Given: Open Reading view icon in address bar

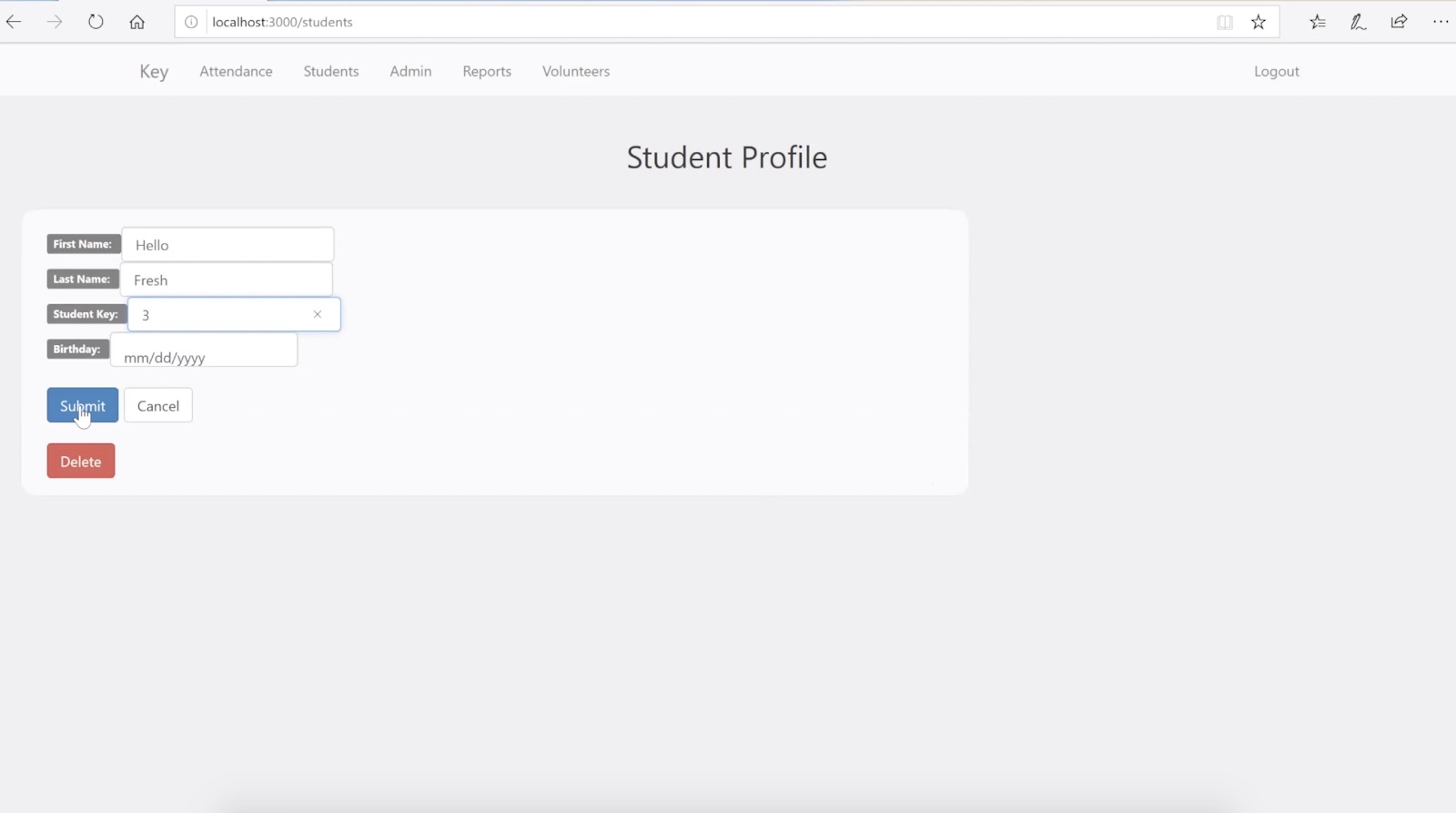Looking at the screenshot, I should 1225,22.
